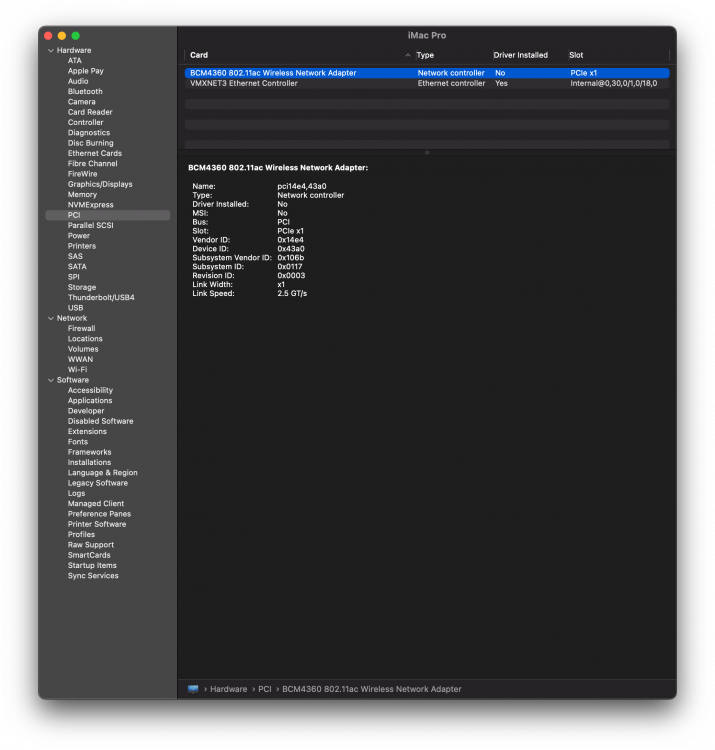Open Disc Burning in the sidebar
715x750 pixels.
pos(90,143)
